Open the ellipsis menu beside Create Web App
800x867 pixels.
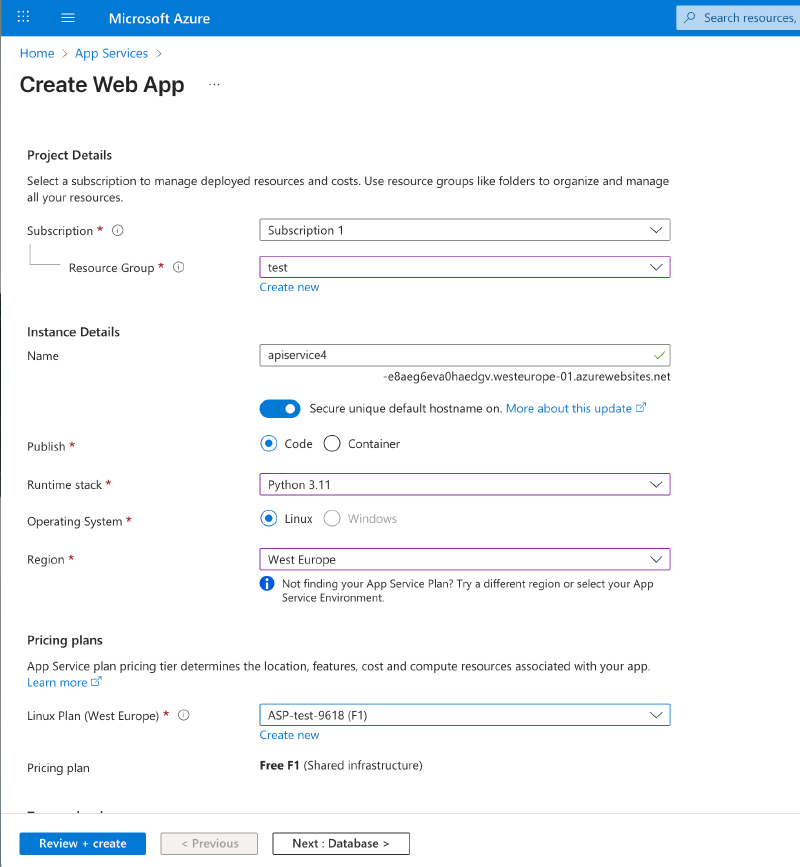[215, 85]
